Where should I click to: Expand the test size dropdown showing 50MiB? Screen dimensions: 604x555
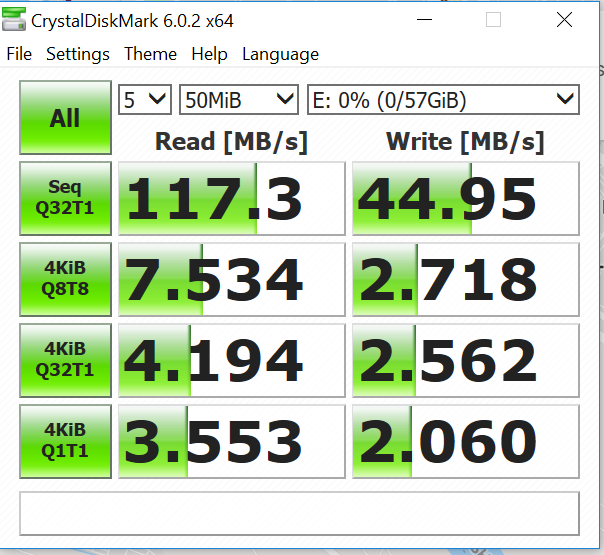point(239,100)
